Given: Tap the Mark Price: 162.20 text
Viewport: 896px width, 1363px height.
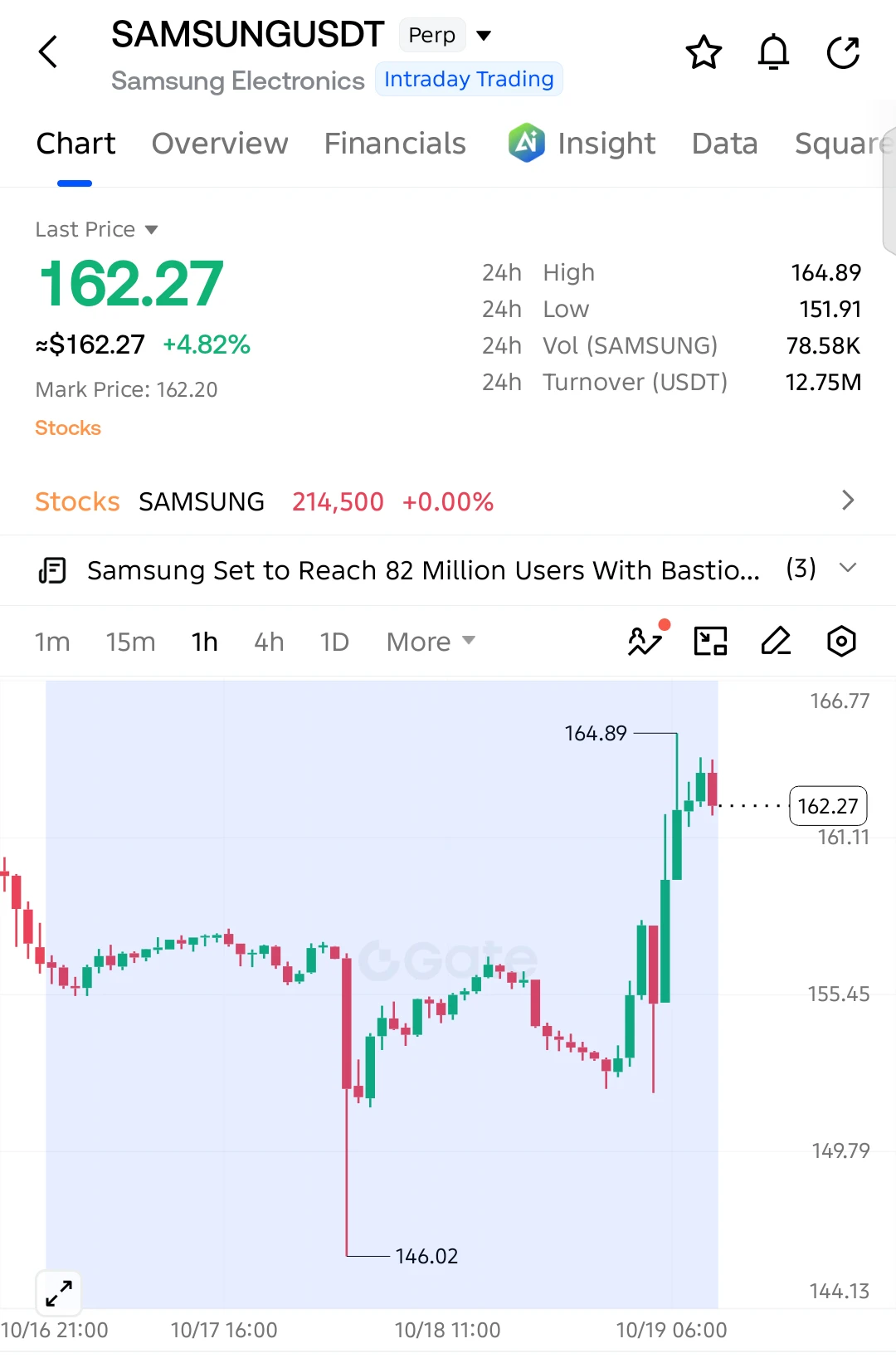Looking at the screenshot, I should 126,389.
